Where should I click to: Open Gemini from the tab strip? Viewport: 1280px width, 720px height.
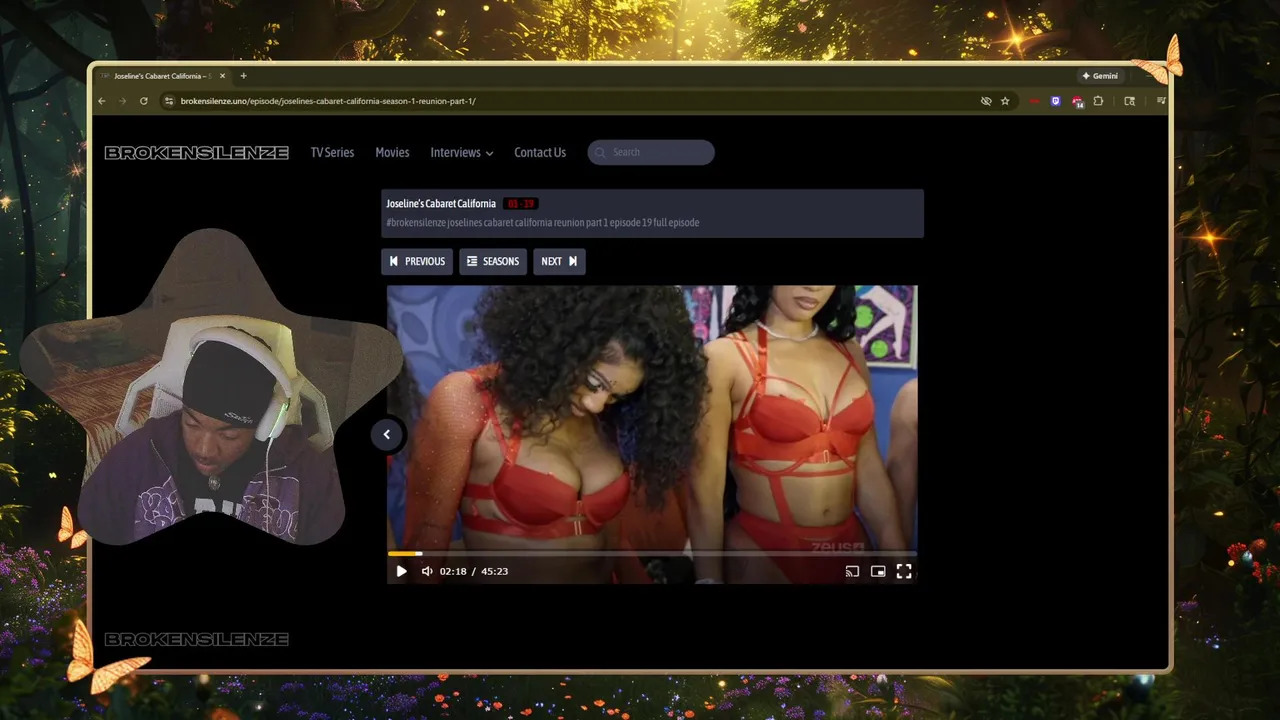point(1100,76)
